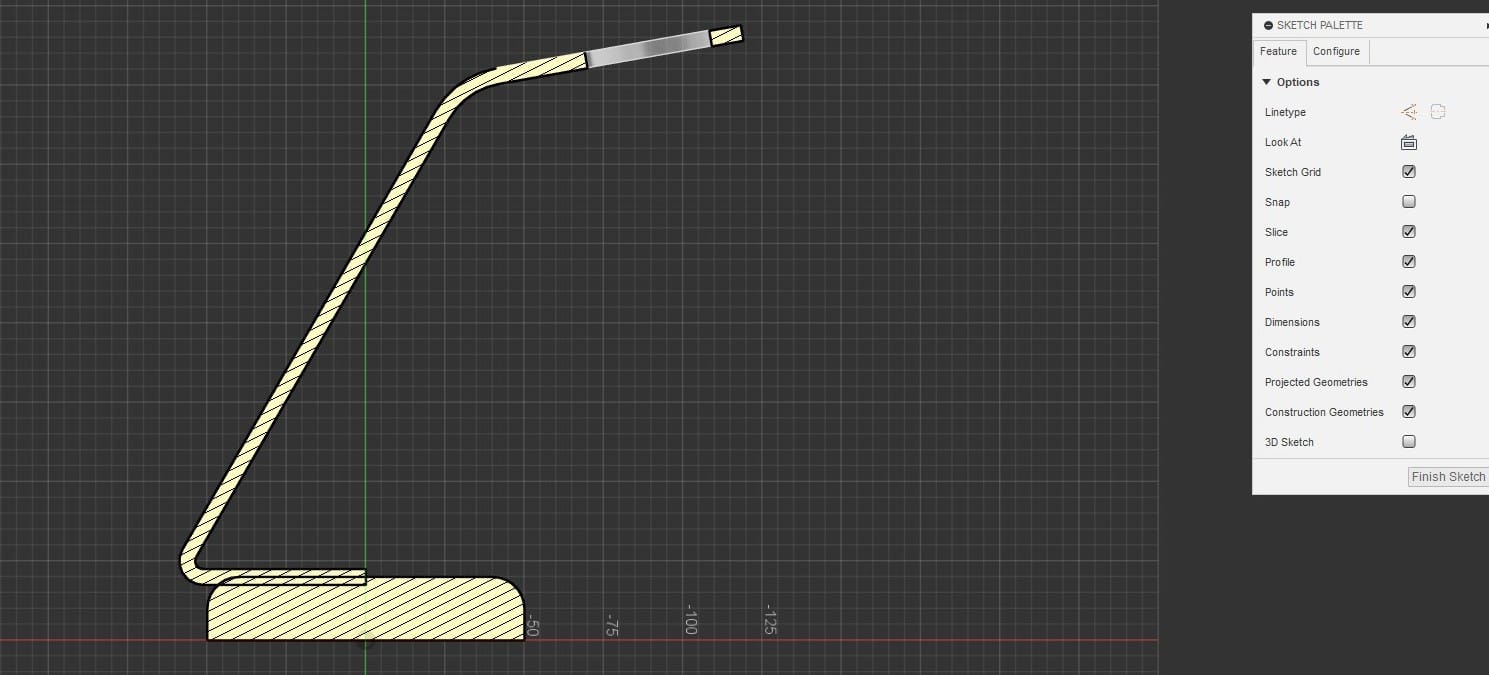Turn off the Dimensions checkbox
Screen dimensions: 1489x675
coord(1409,322)
